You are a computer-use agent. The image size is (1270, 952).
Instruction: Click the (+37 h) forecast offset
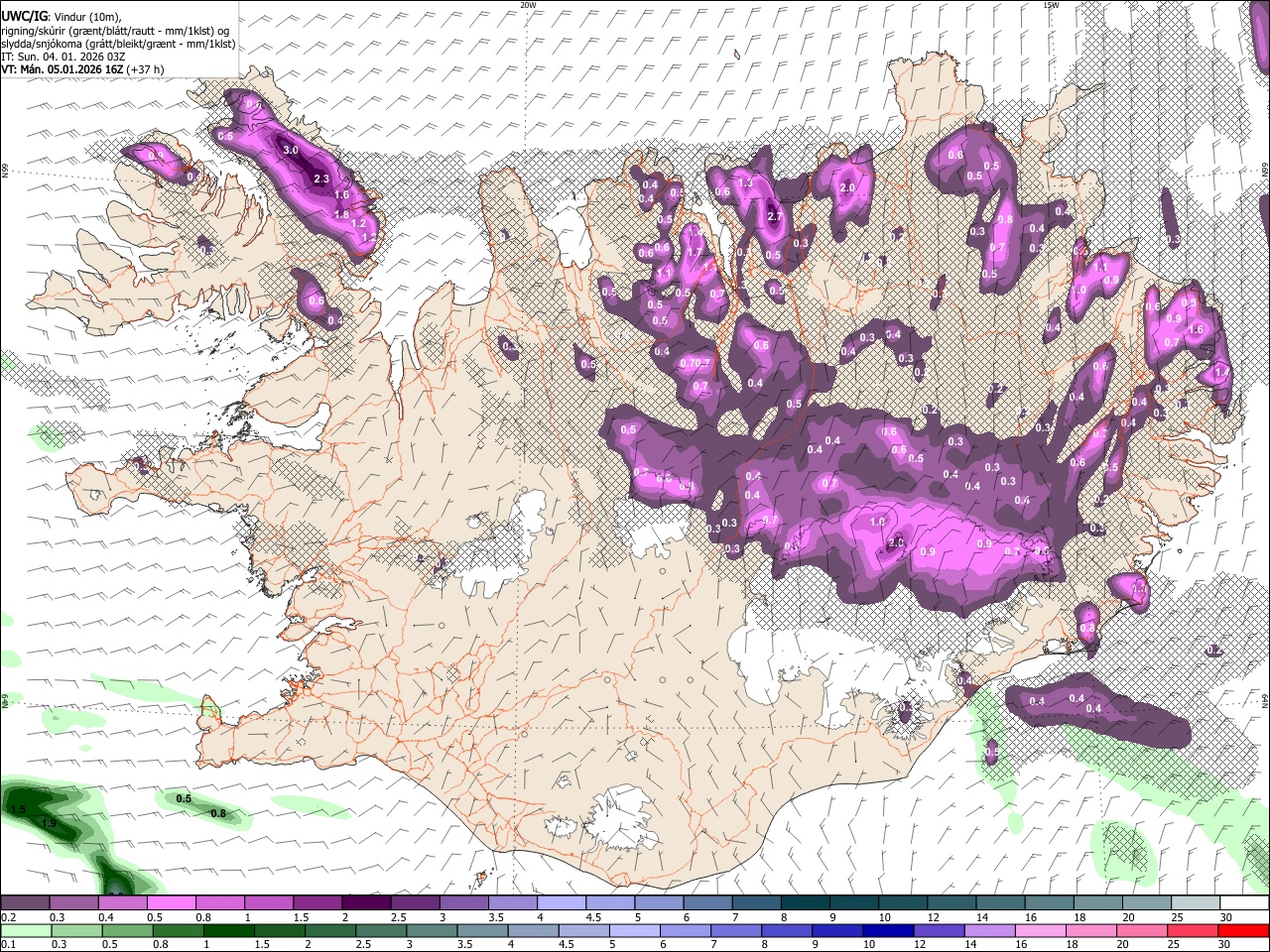coord(145,69)
